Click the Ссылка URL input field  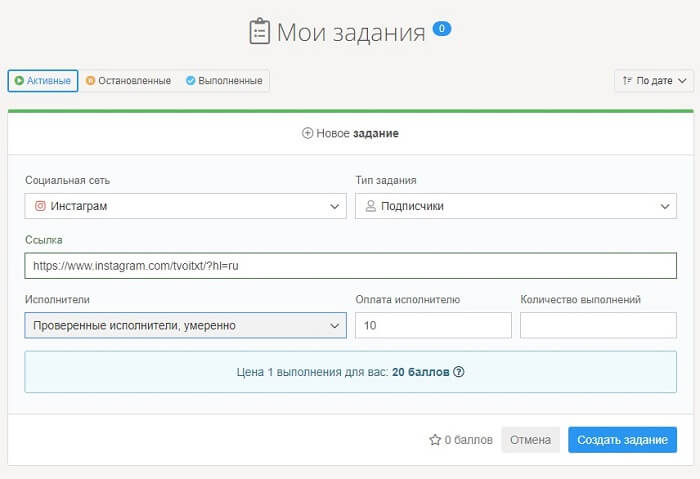pos(350,266)
